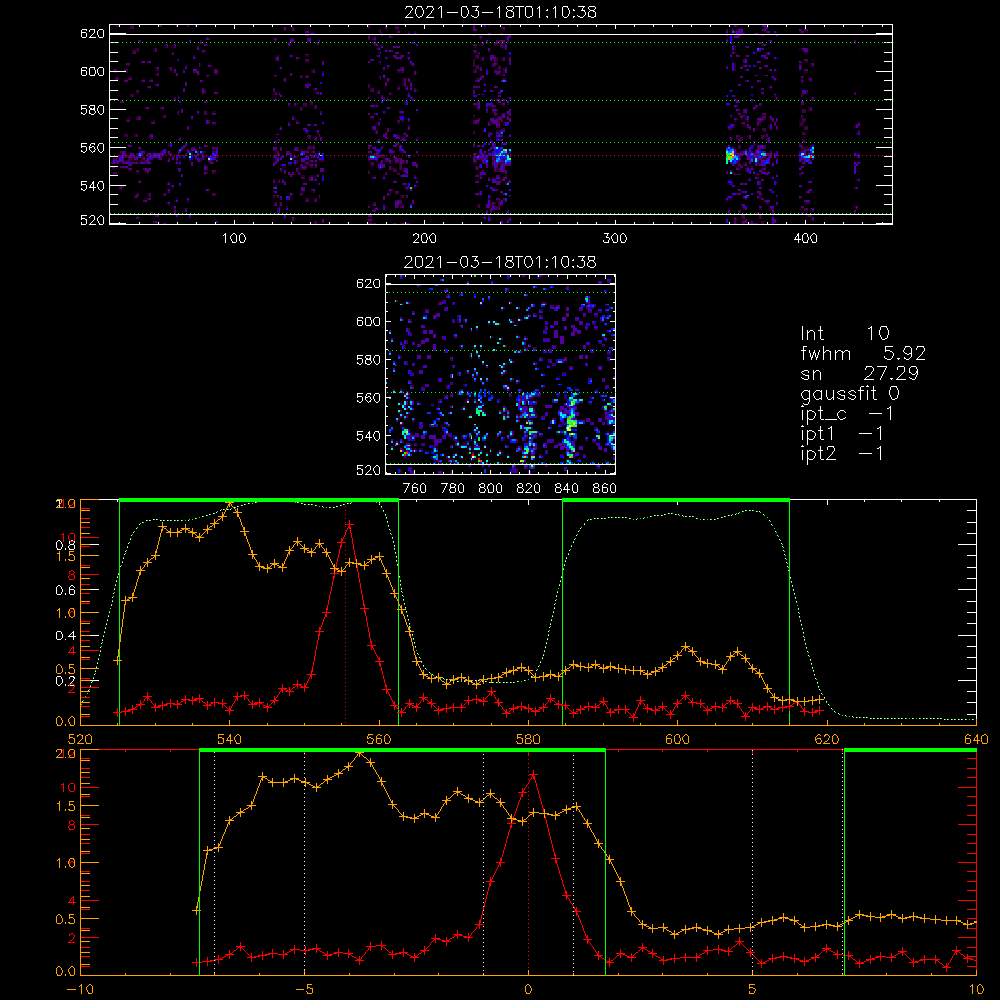The image size is (1000, 1000).
Task: Click y-axis label 540 on top plot
Action: pos(92,186)
